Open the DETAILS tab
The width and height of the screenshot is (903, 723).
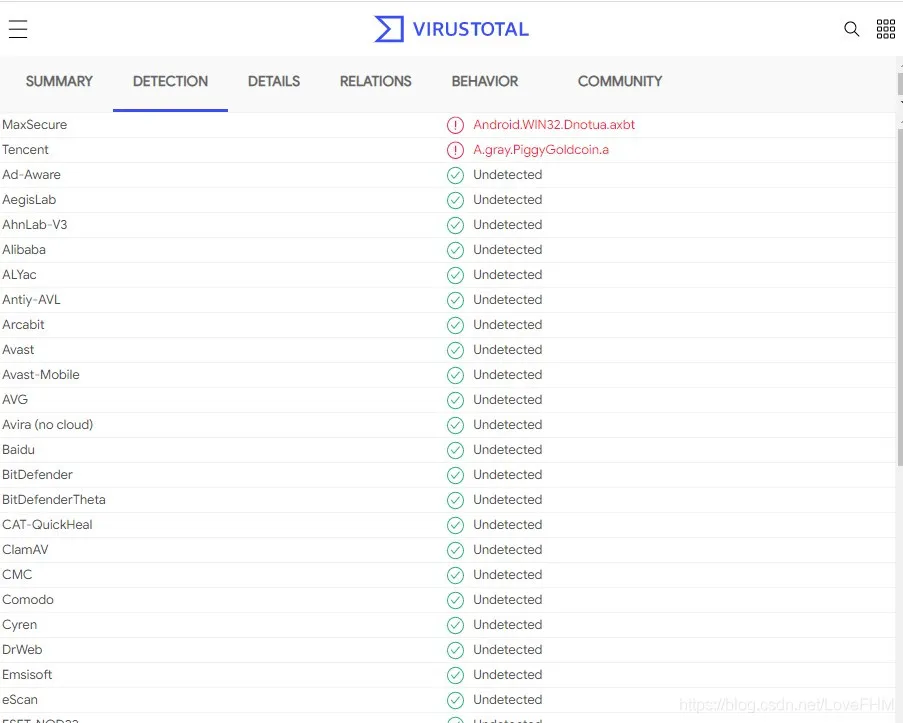(274, 81)
